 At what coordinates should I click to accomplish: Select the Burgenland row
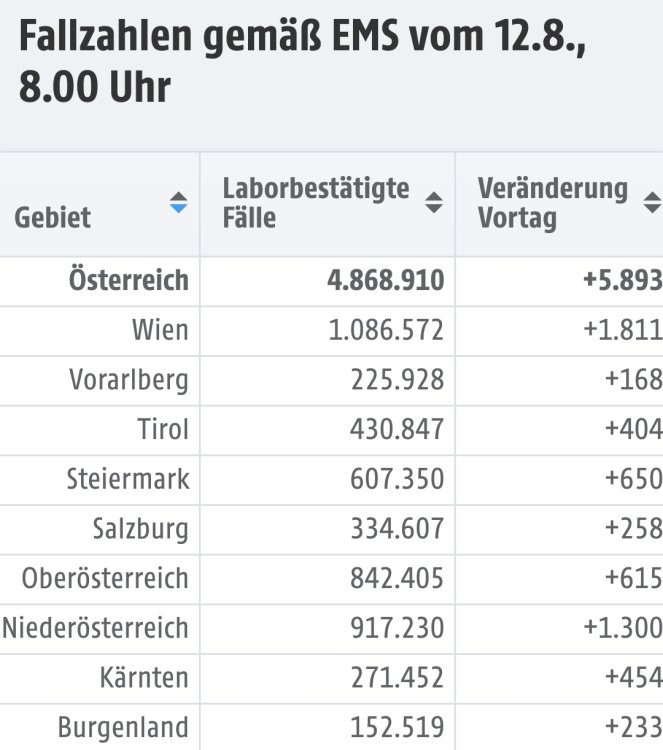[x=332, y=727]
